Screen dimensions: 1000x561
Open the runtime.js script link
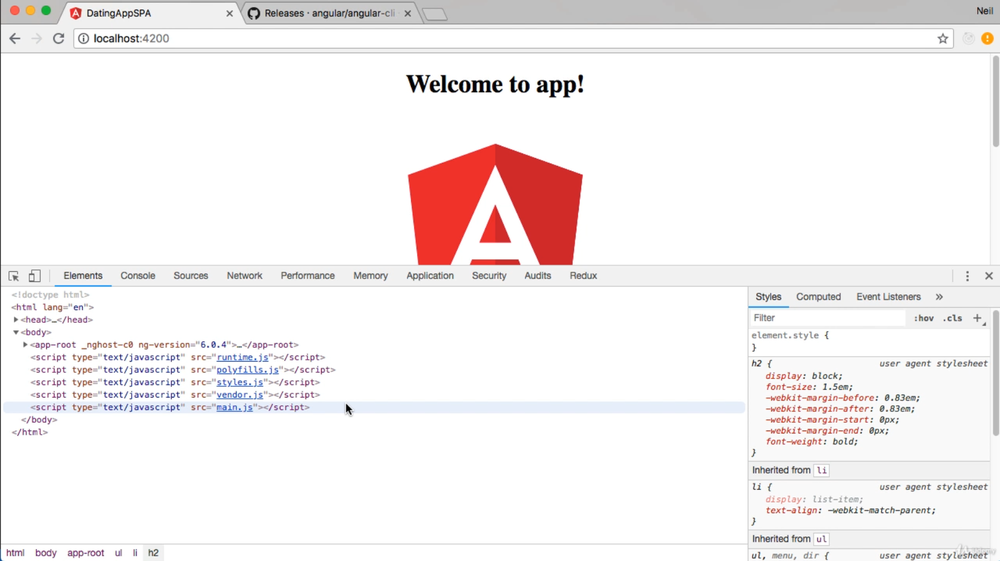pyautogui.click(x=242, y=358)
